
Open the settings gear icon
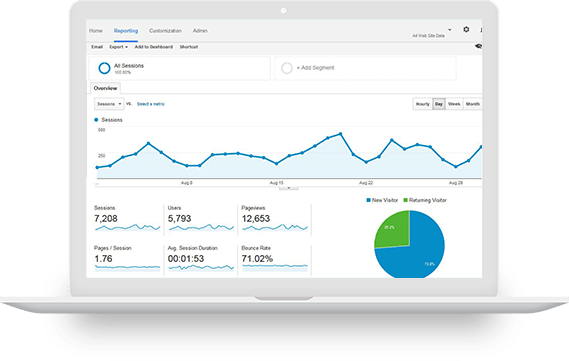coord(466,29)
